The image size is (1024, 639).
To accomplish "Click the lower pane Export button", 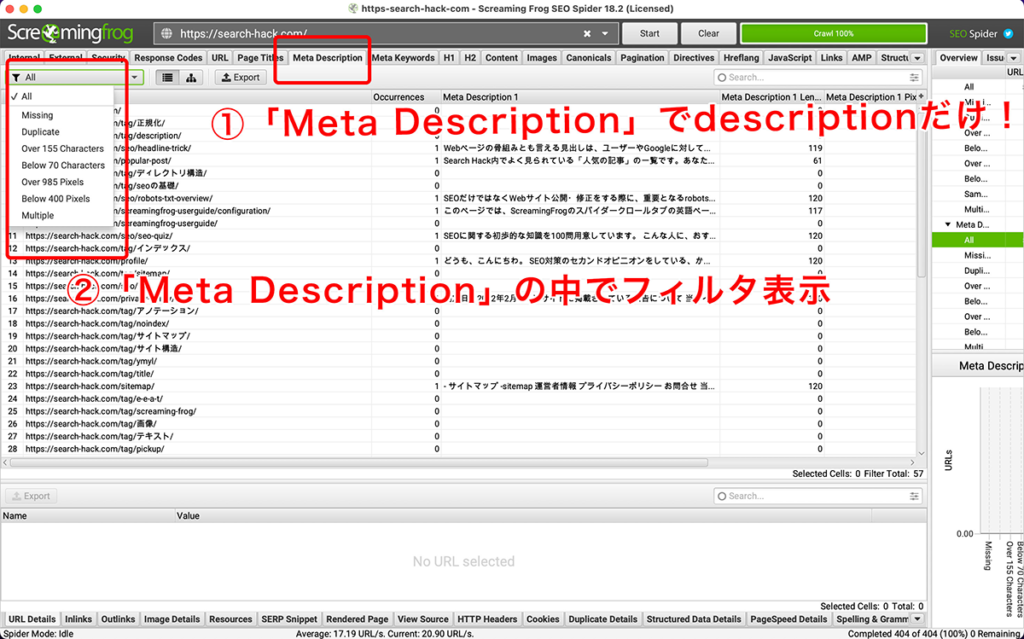I will pyautogui.click(x=31, y=496).
